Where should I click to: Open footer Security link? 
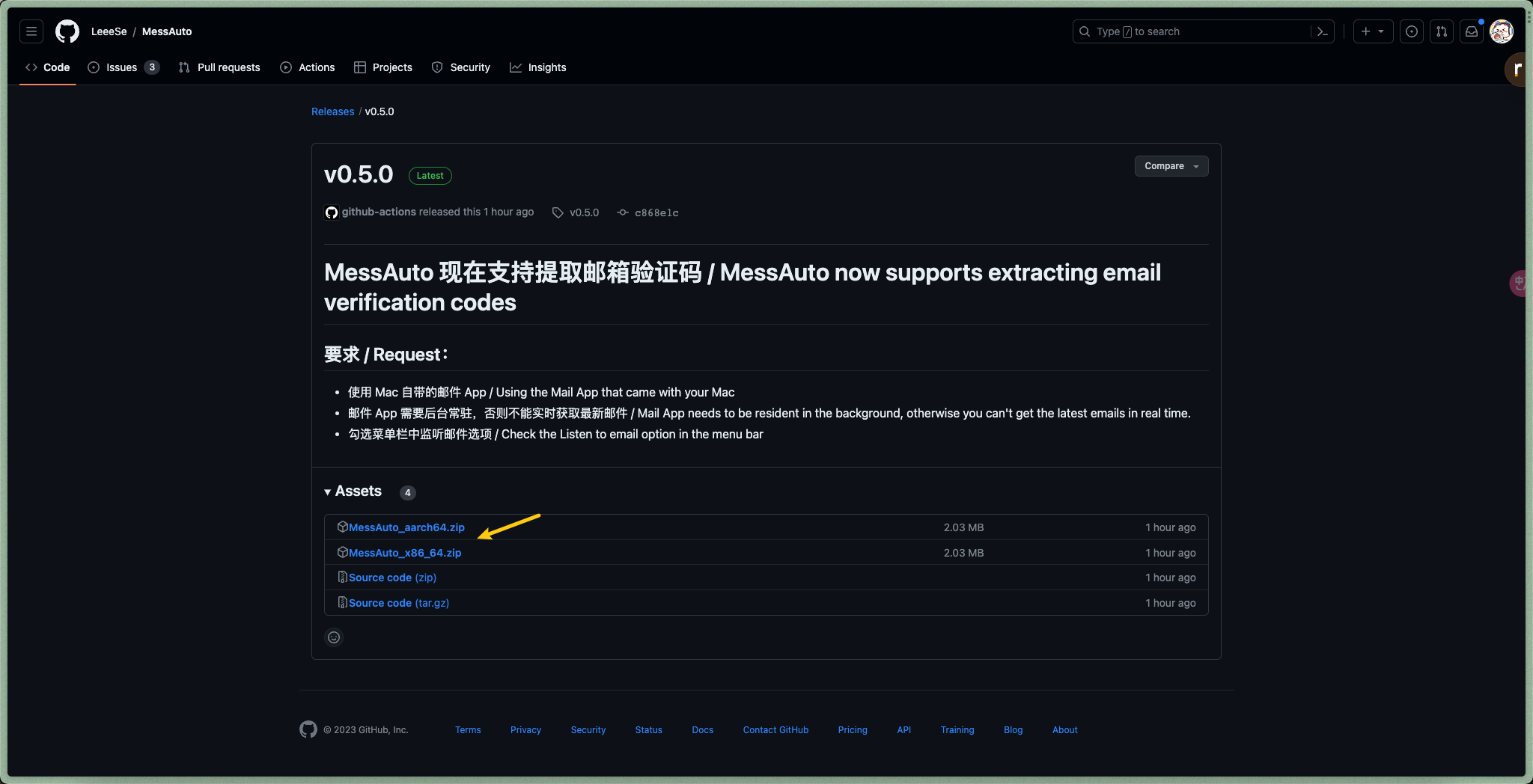(x=588, y=730)
